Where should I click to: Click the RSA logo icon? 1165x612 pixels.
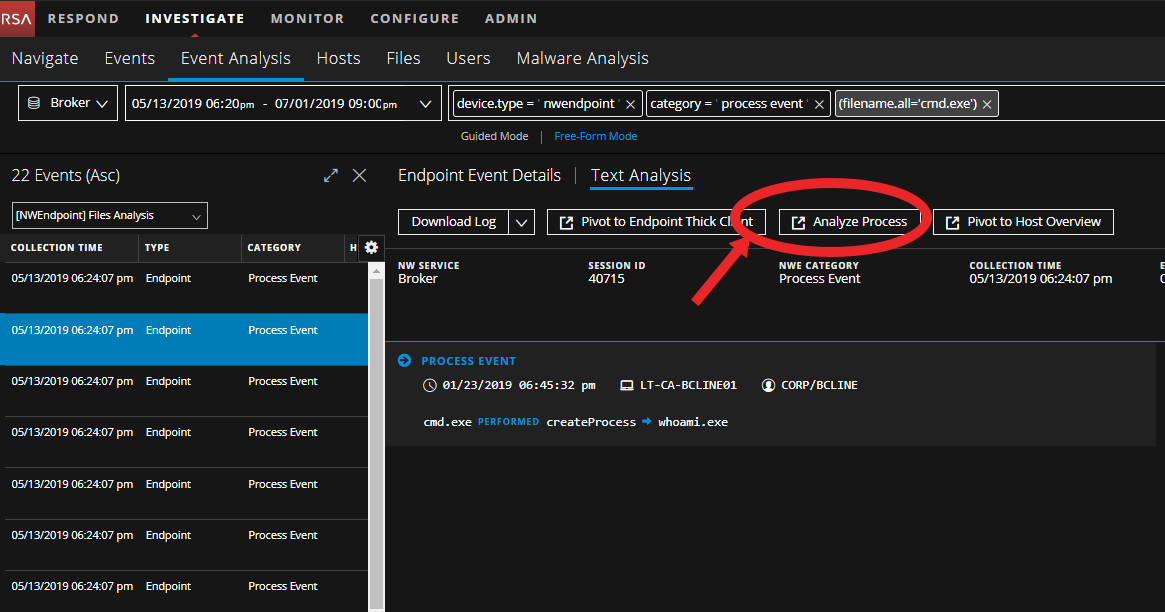17,18
